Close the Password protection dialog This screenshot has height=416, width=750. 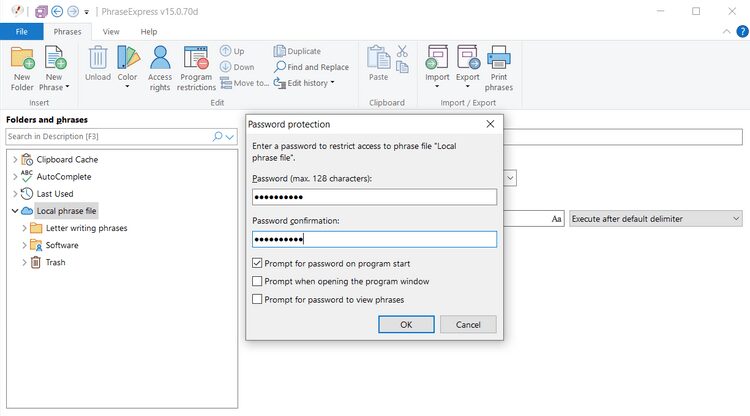coord(490,124)
